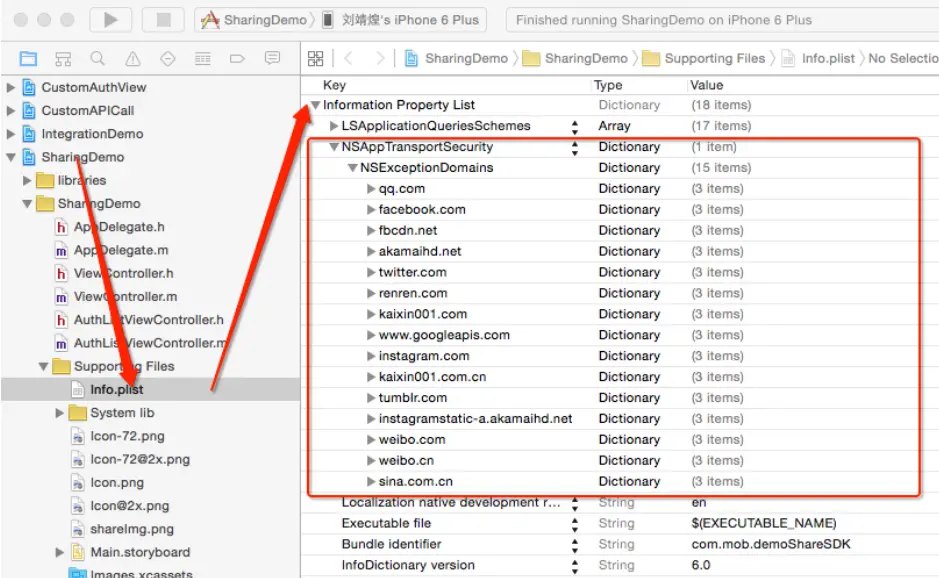Viewport: 939px width, 578px height.
Task: Click the Type column header
Action: tap(608, 85)
